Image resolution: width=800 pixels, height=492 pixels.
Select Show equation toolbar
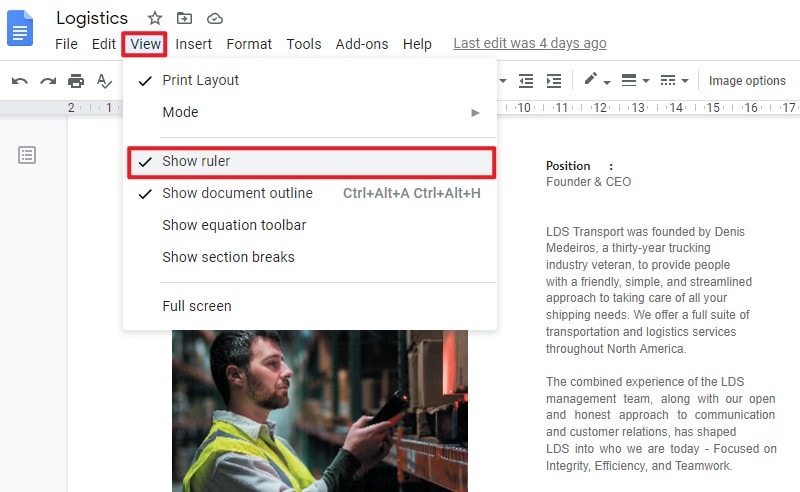coord(310,225)
